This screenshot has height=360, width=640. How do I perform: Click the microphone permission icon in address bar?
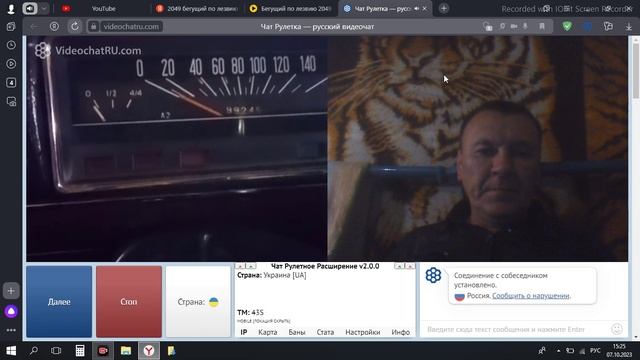525,27
